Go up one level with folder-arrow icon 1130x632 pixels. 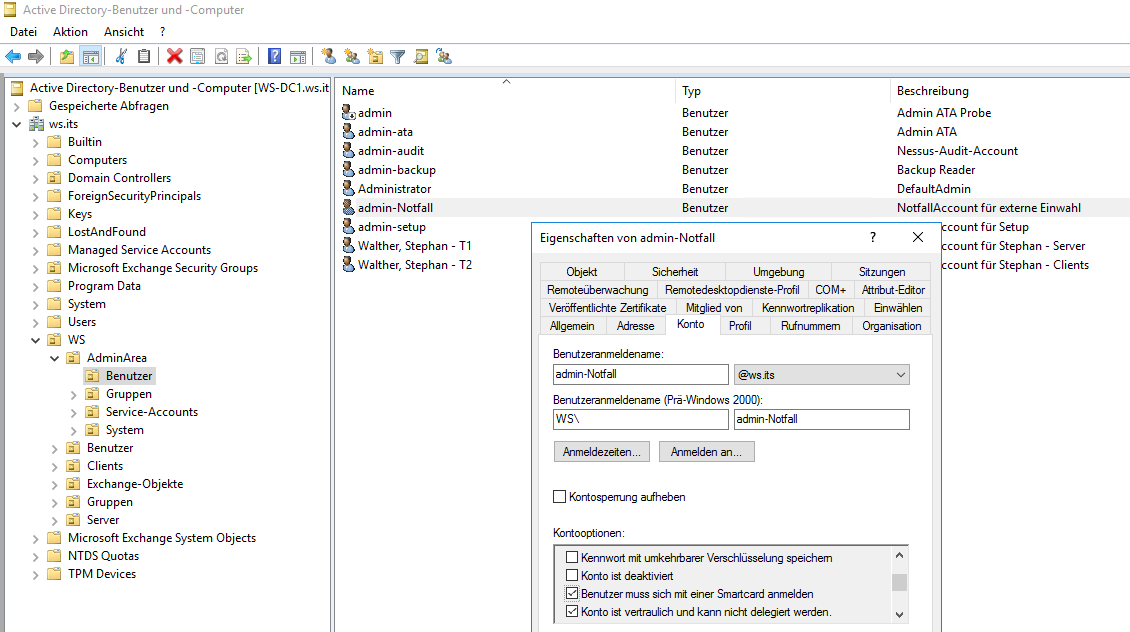(x=67, y=56)
